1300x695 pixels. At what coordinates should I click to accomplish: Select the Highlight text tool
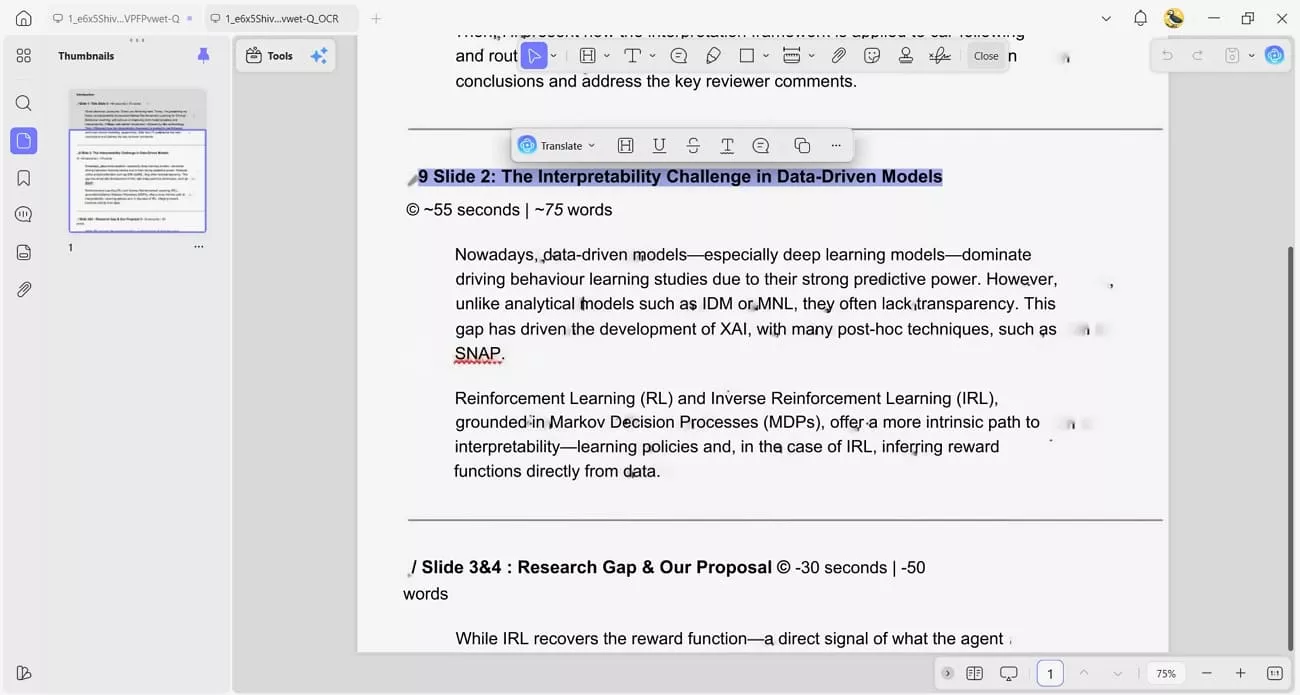click(587, 55)
